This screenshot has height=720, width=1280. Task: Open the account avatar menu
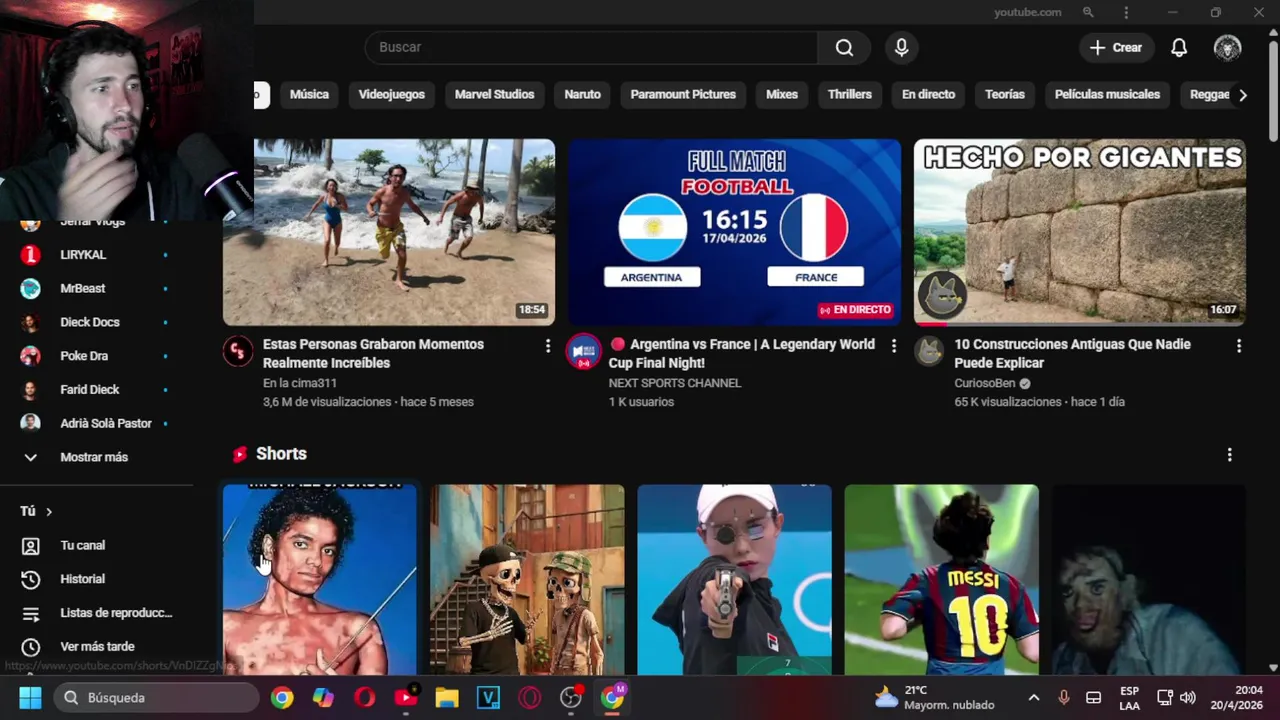(x=1227, y=48)
